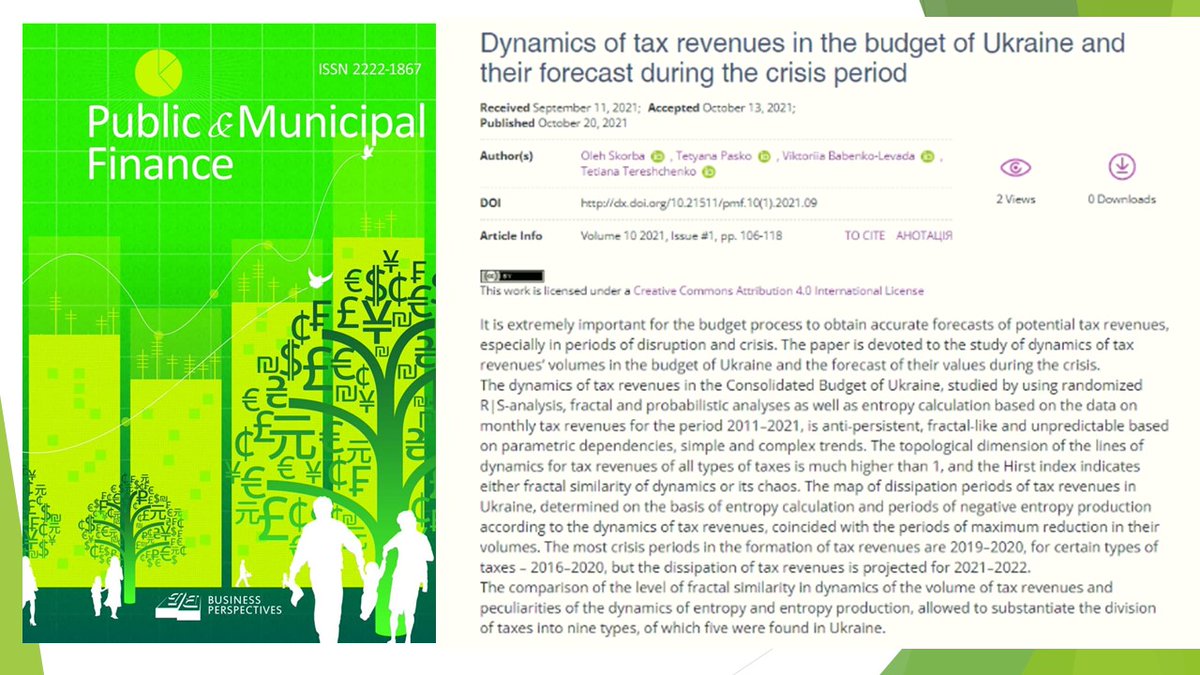Click the 'Published October 20, 2021' text
The width and height of the screenshot is (1200, 675).
(553, 123)
